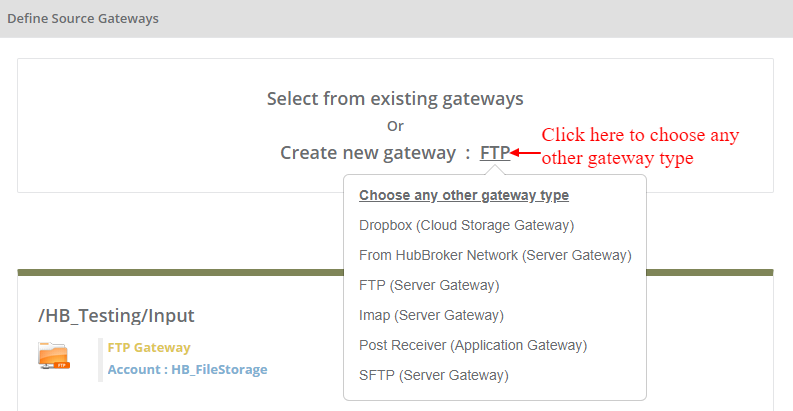Click the Create new gateway label
793x411 pixels.
click(x=367, y=153)
